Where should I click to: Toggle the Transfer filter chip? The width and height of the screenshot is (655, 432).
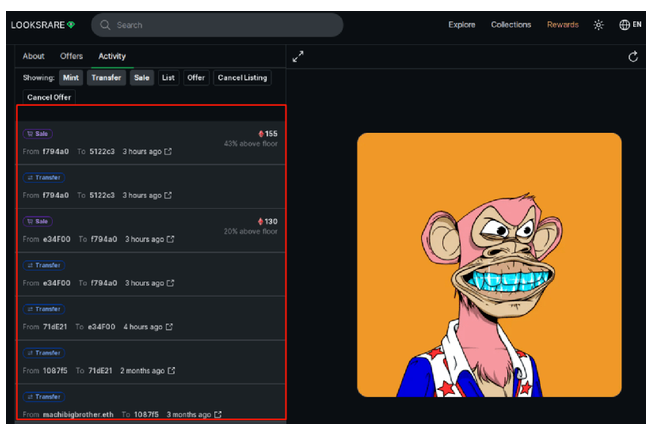click(106, 78)
